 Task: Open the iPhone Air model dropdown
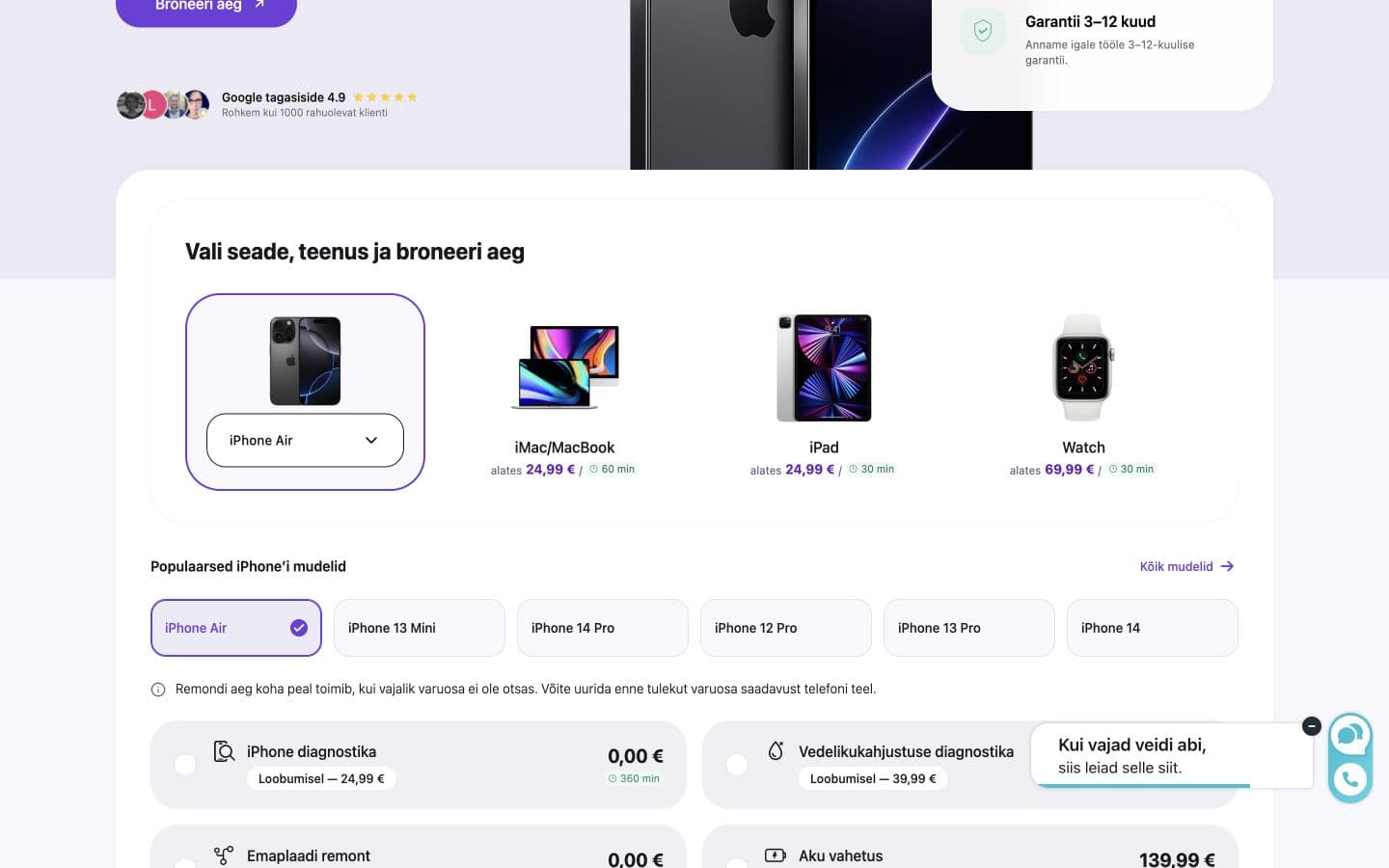coord(305,441)
